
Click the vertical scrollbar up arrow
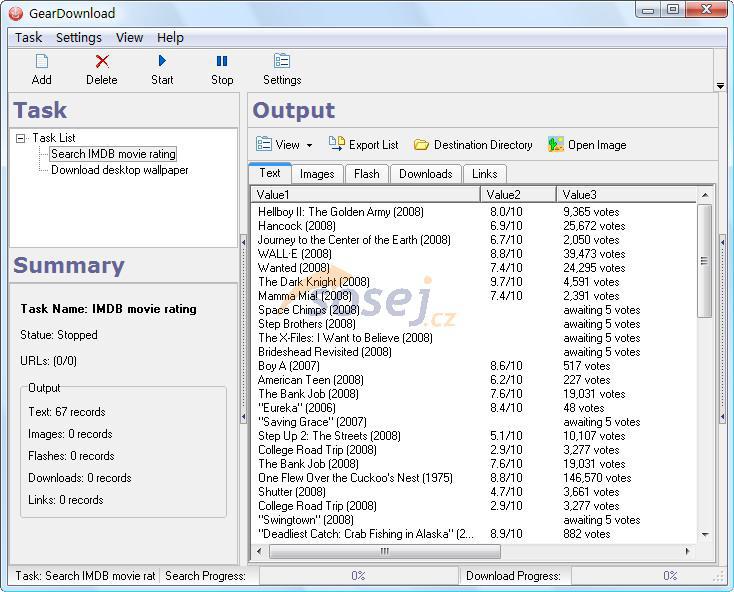[705, 195]
